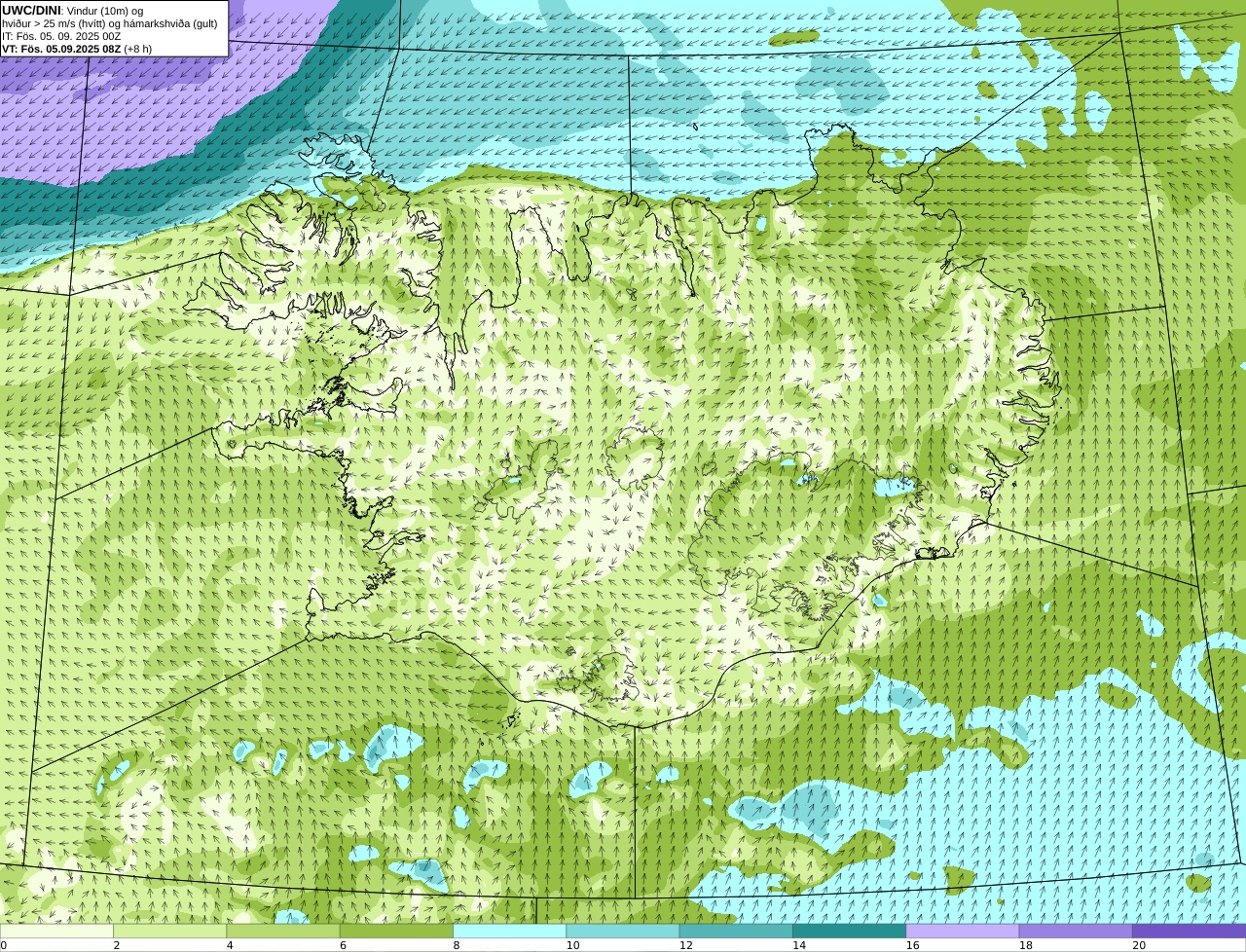Click the '16' label on the color scale
The height and width of the screenshot is (952, 1246).
coord(913,945)
